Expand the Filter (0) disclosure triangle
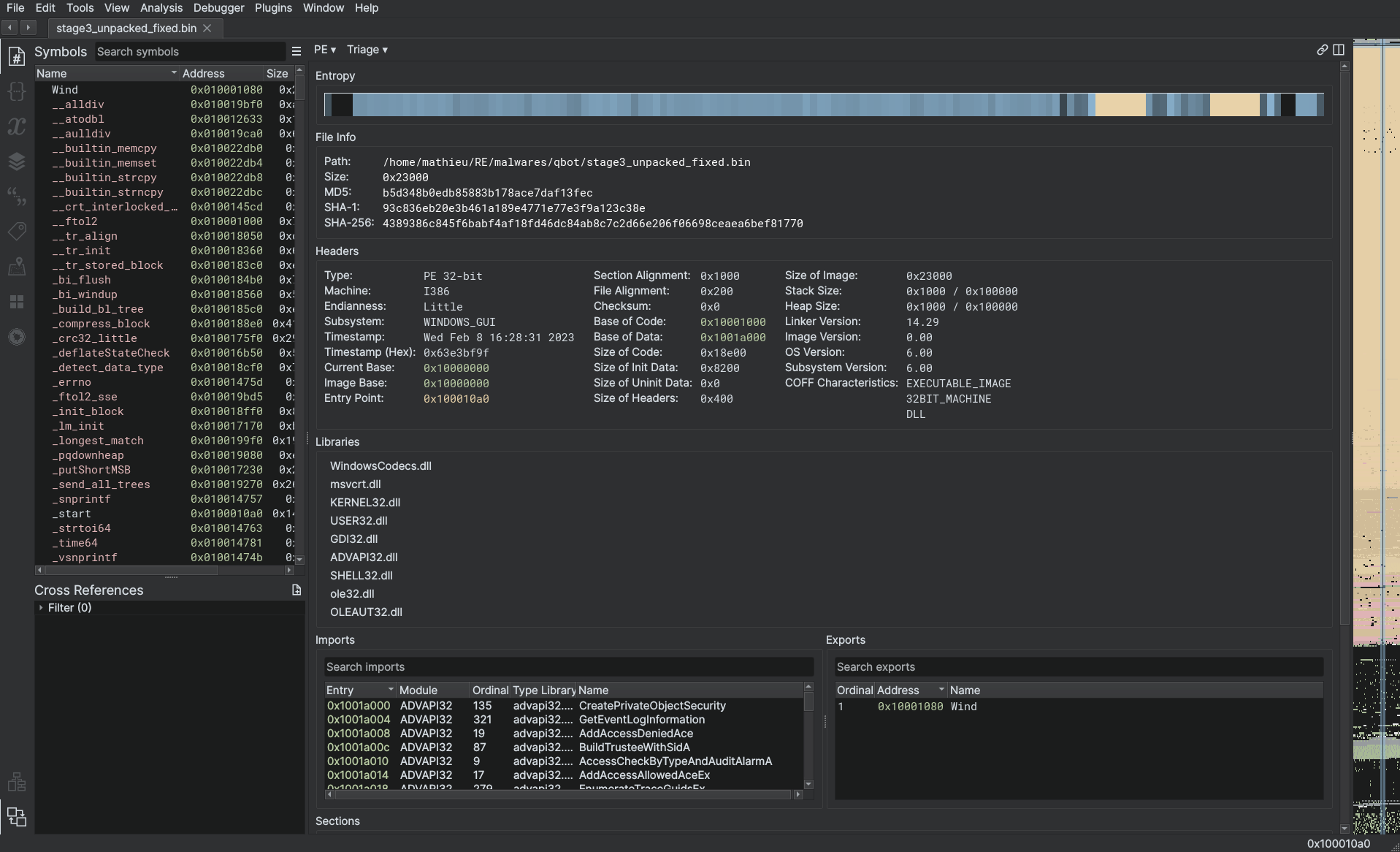Screen dimensions: 1400x852 point(41,608)
